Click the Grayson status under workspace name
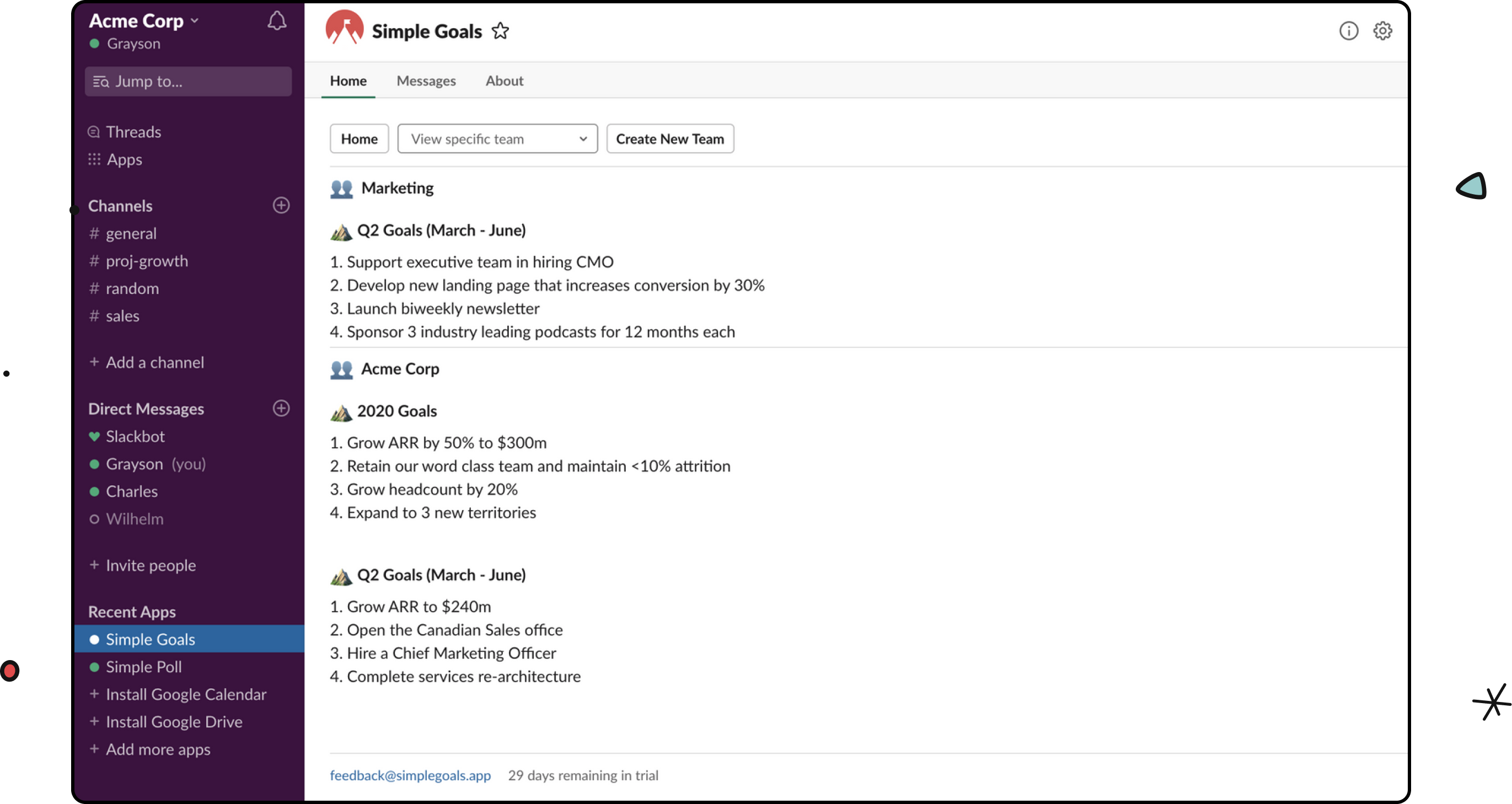Image resolution: width=1512 pixels, height=804 pixels. (125, 44)
